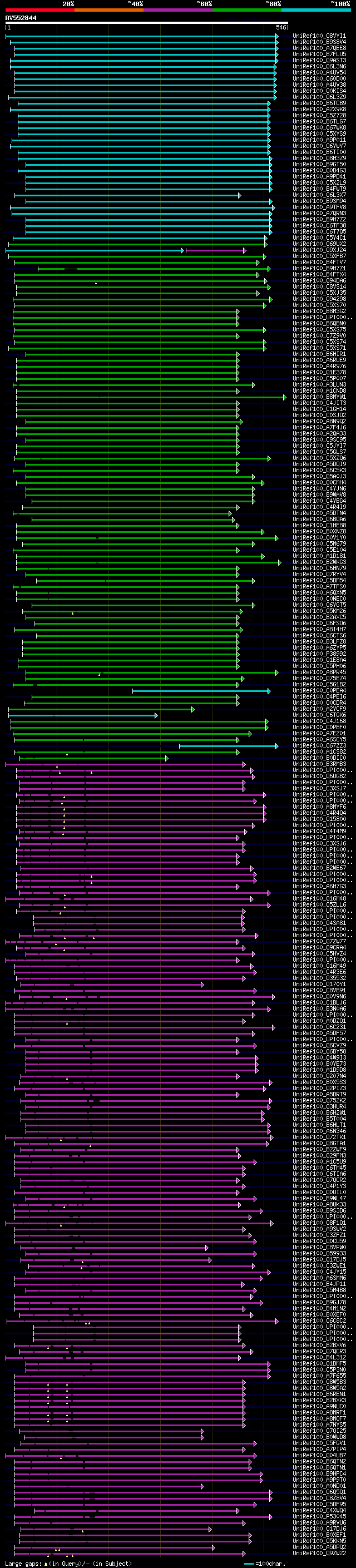Click hit label UniRef100_B6REN1

click(x=319, y=1393)
